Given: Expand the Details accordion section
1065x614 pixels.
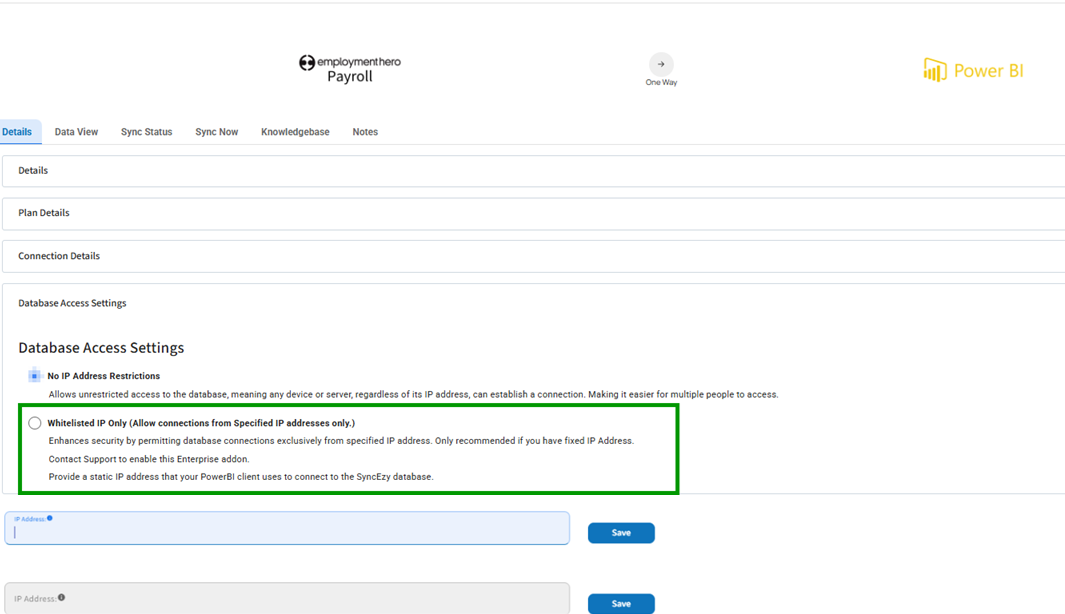Looking at the screenshot, I should [x=533, y=170].
